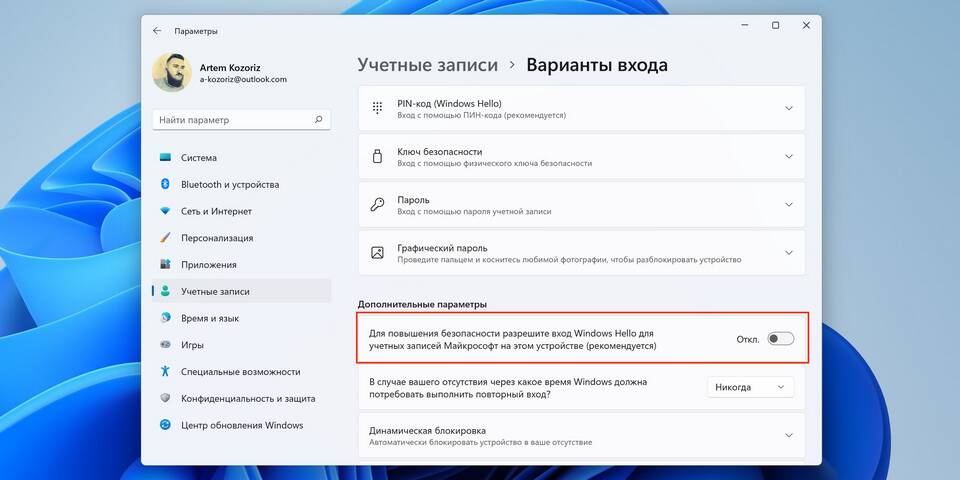Click 'Вход с помощью ПИН-кода (рекомендуется)' text
960x480 pixels.
[481, 115]
